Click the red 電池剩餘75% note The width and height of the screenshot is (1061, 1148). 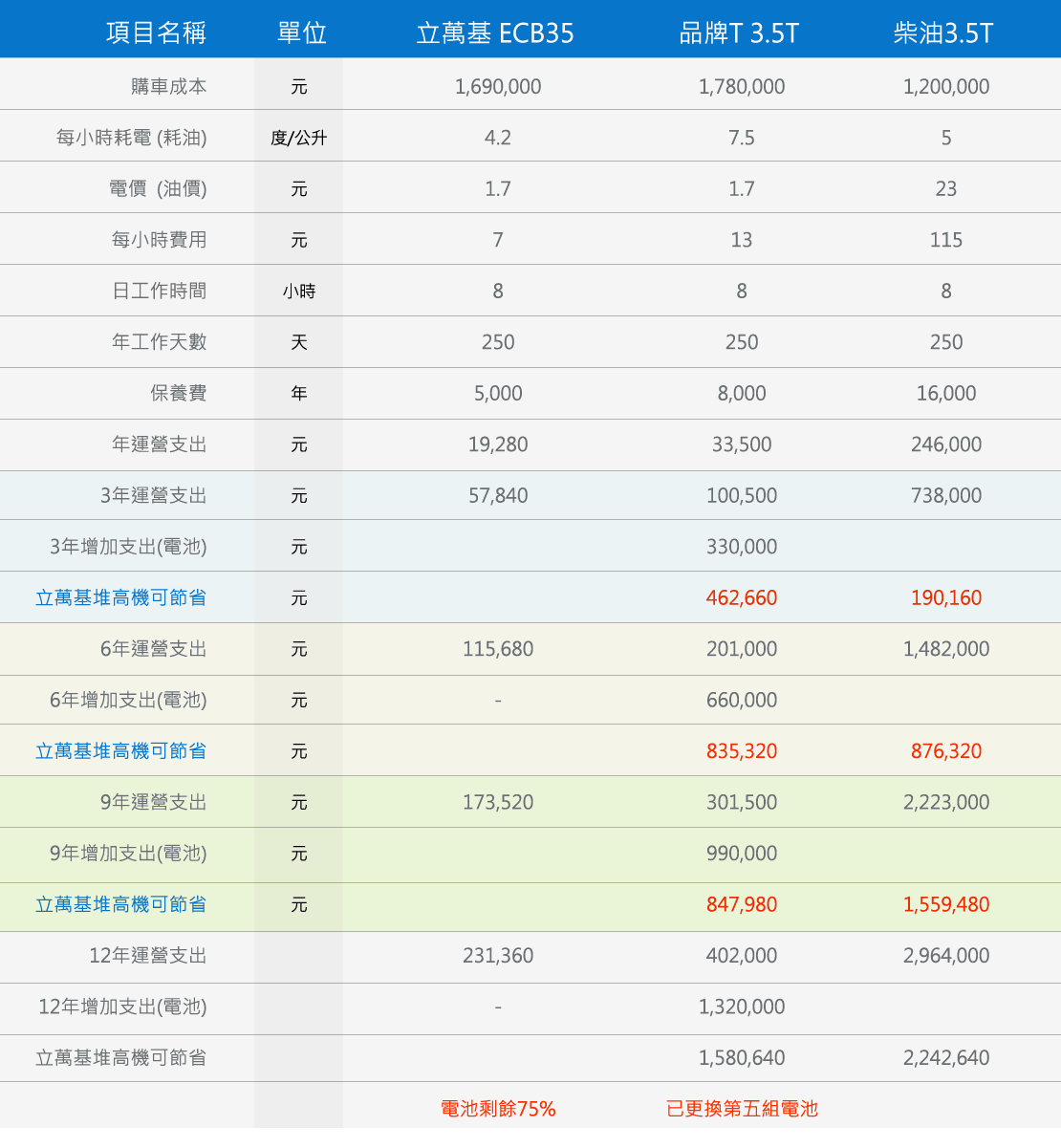(x=498, y=1109)
